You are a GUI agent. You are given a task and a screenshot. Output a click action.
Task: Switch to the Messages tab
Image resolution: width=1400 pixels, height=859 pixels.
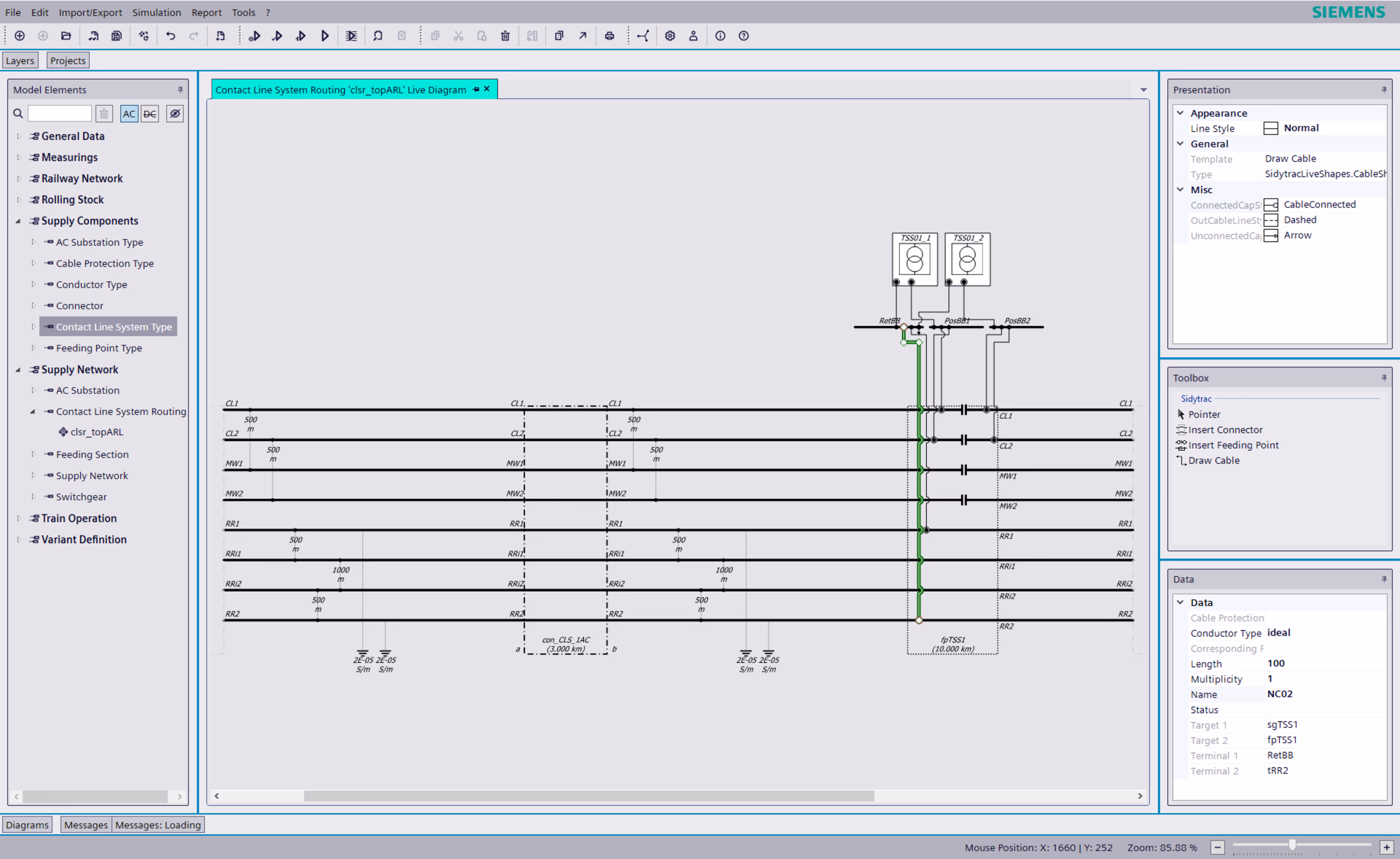point(86,824)
